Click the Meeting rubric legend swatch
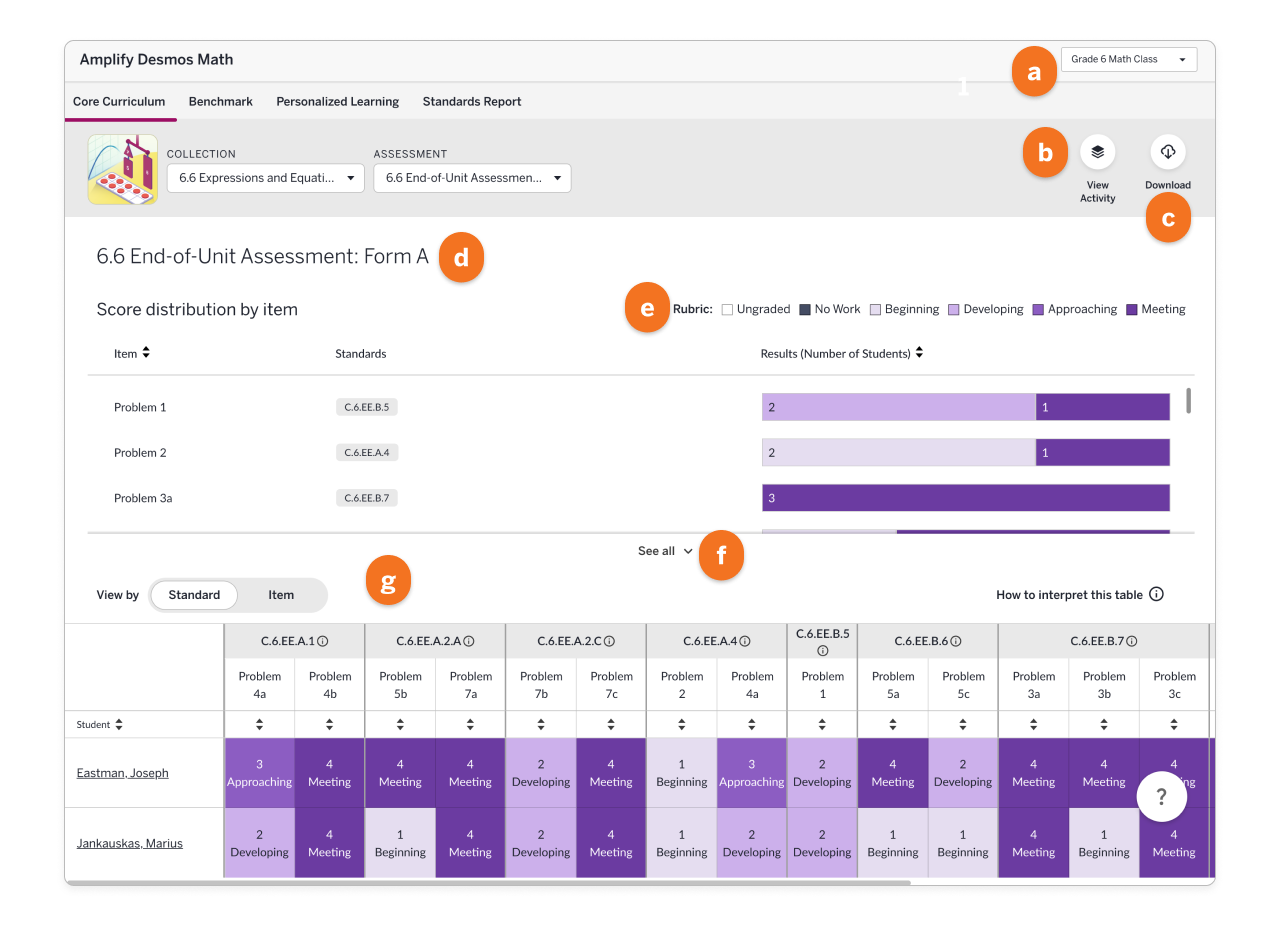Viewport: 1280px width, 926px height. [x=1132, y=310]
